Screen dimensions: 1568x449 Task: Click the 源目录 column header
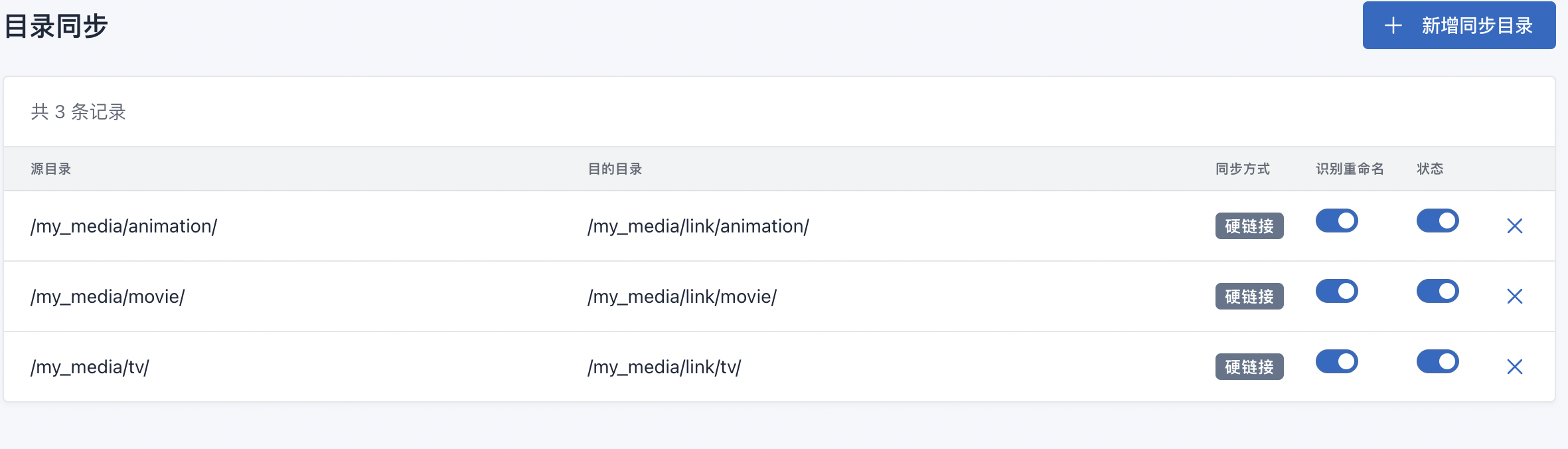point(50,169)
